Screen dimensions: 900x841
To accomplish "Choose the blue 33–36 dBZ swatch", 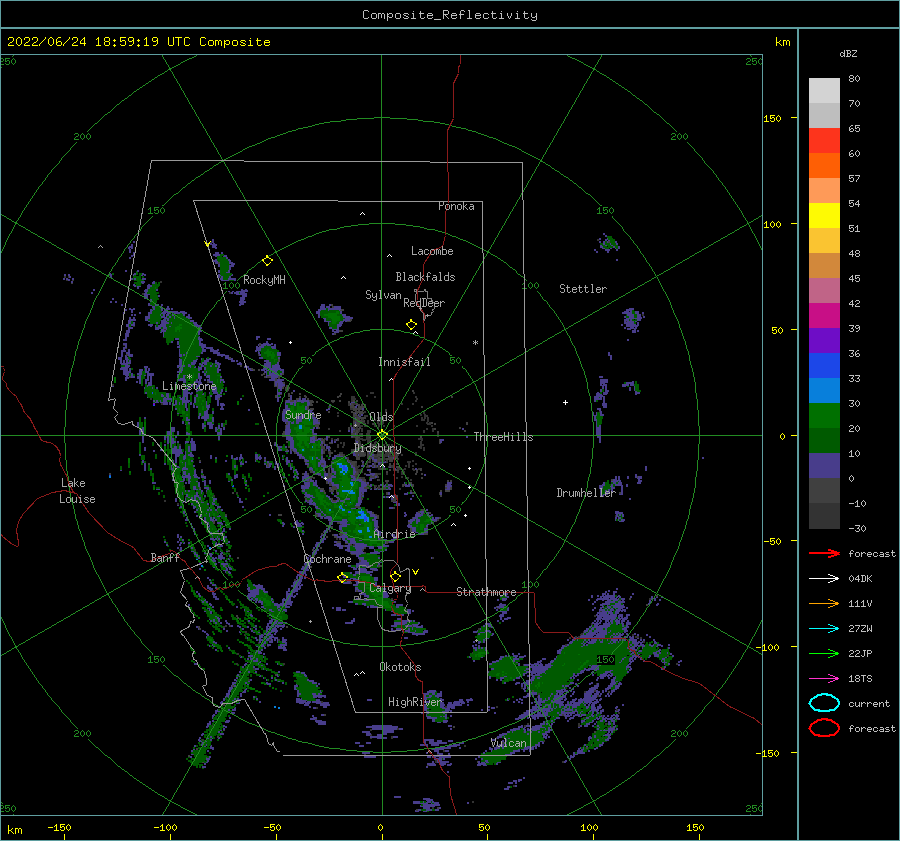I will pos(824,366).
